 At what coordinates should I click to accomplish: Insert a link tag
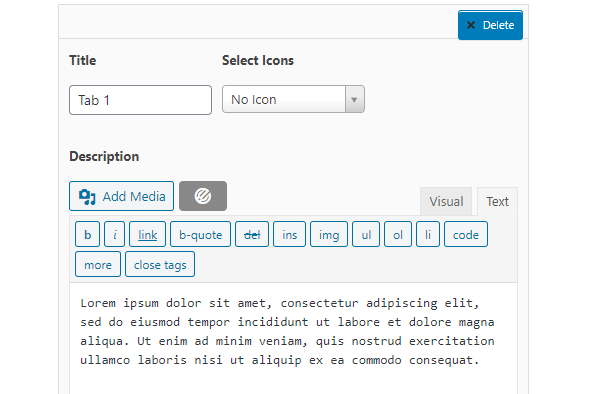tap(147, 234)
